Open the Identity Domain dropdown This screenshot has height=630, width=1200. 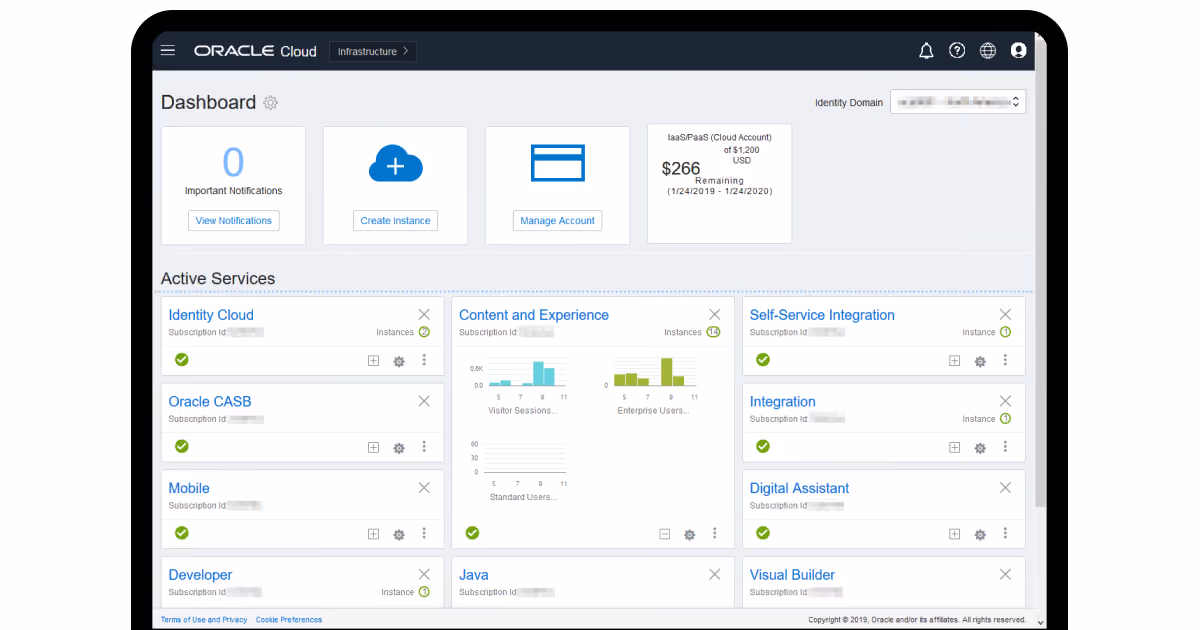(958, 102)
